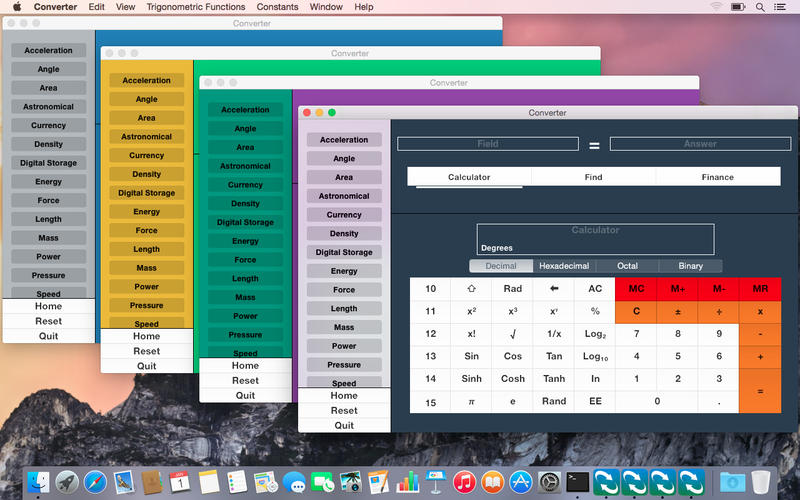Open Terminal in the dock

click(578, 482)
